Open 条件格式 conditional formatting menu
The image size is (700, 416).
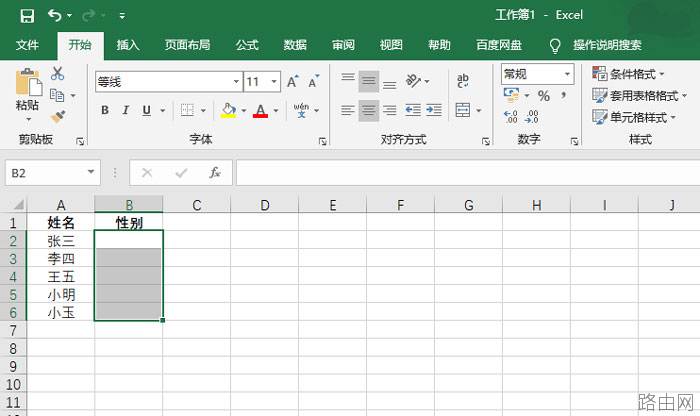(x=628, y=74)
